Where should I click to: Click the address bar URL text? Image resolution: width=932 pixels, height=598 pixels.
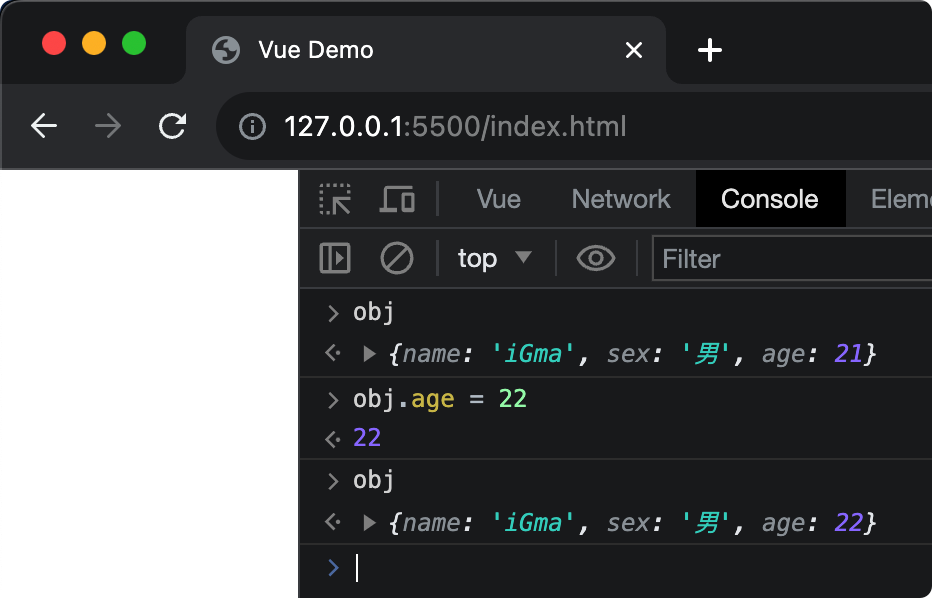click(455, 127)
